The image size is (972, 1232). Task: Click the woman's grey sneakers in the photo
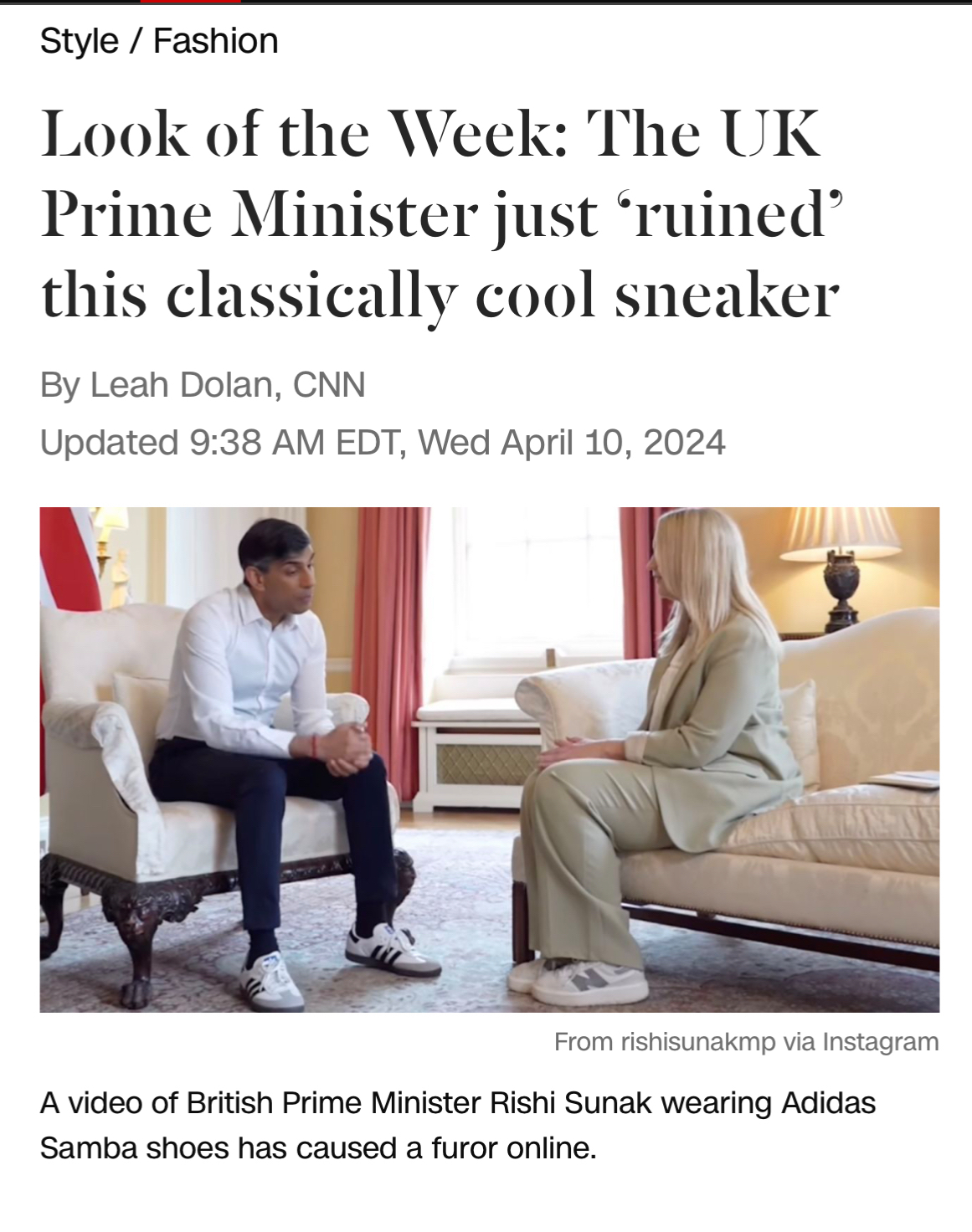(578, 980)
